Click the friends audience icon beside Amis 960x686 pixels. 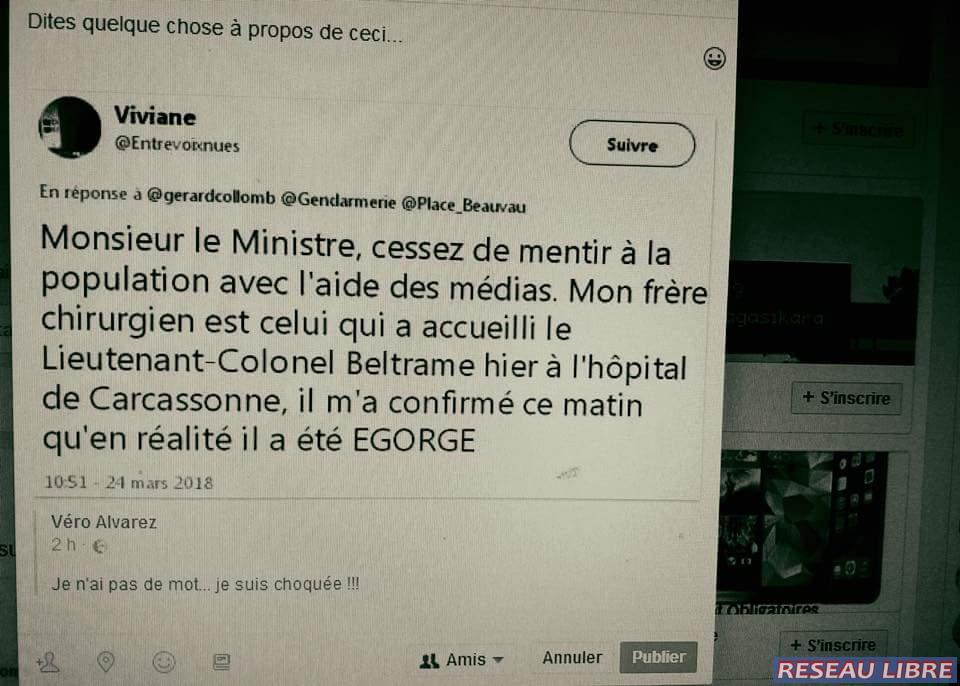pos(429,660)
